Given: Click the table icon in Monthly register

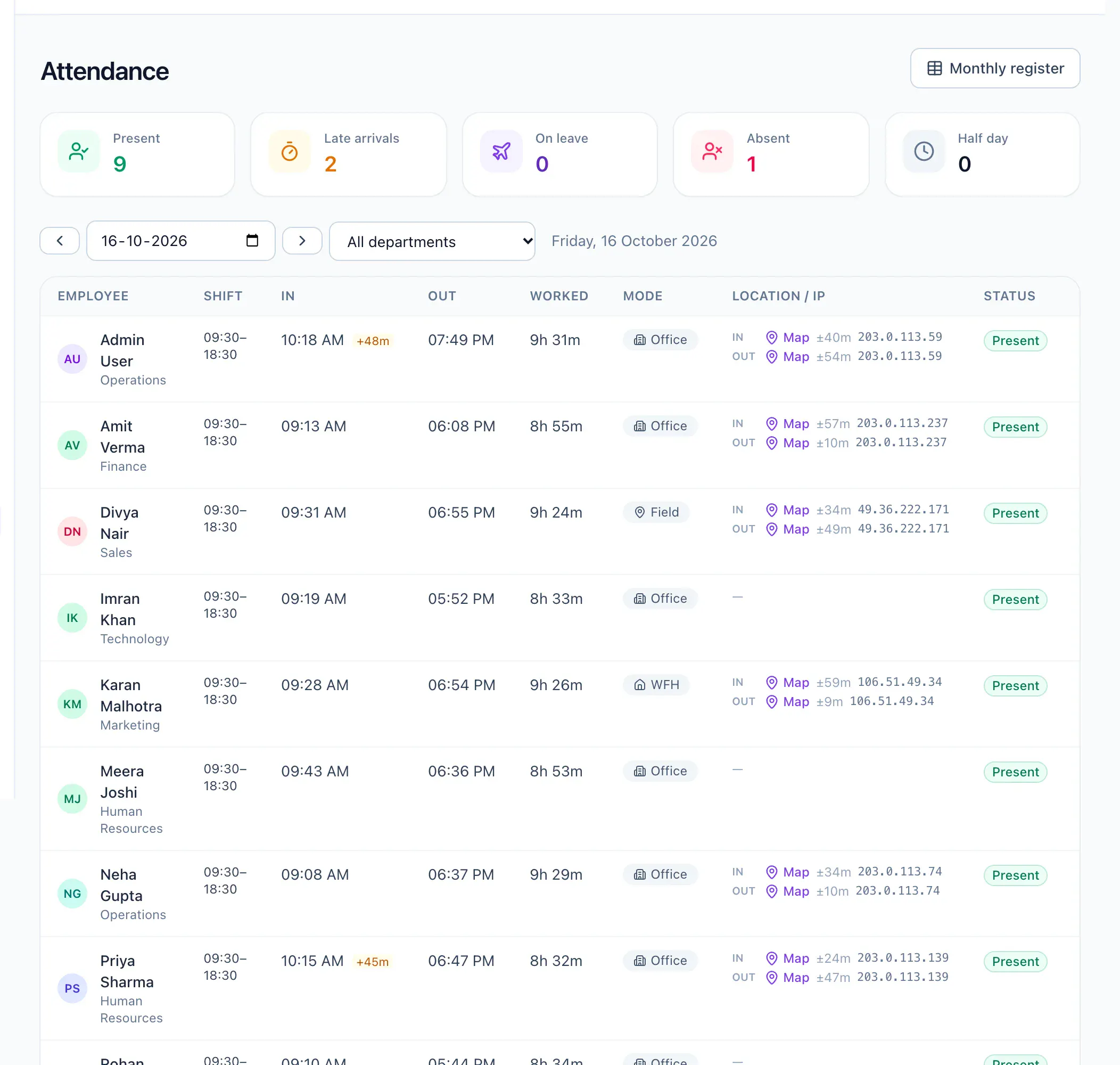Looking at the screenshot, I should (x=934, y=68).
